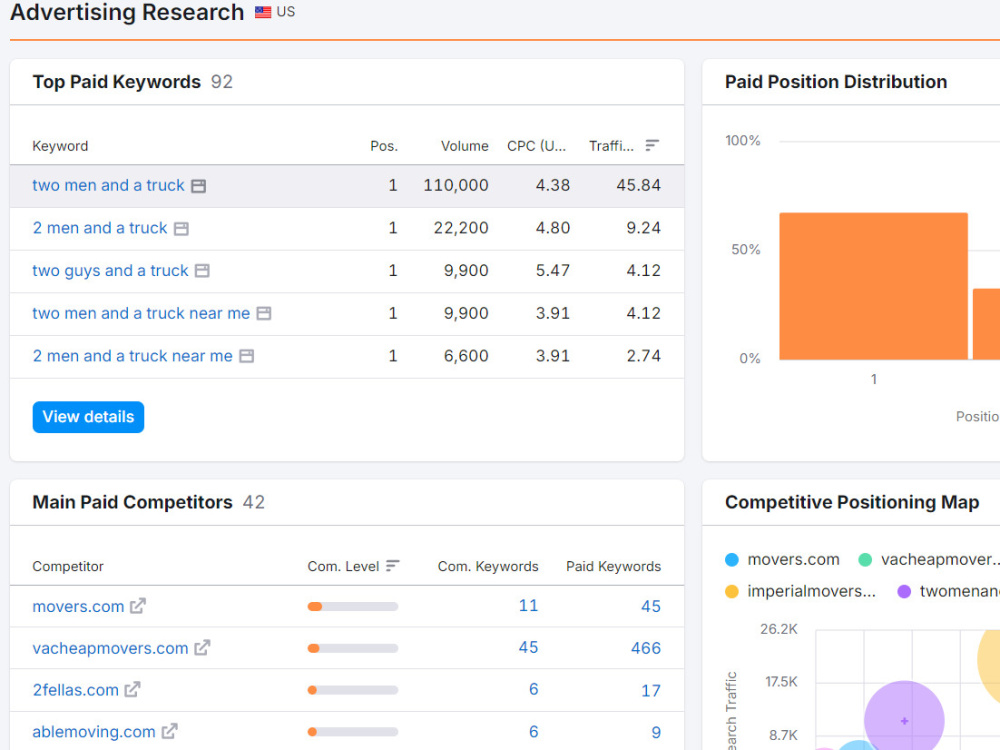Click Top Paid Keywords heading
1000x750 pixels.
pyautogui.click(x=117, y=82)
